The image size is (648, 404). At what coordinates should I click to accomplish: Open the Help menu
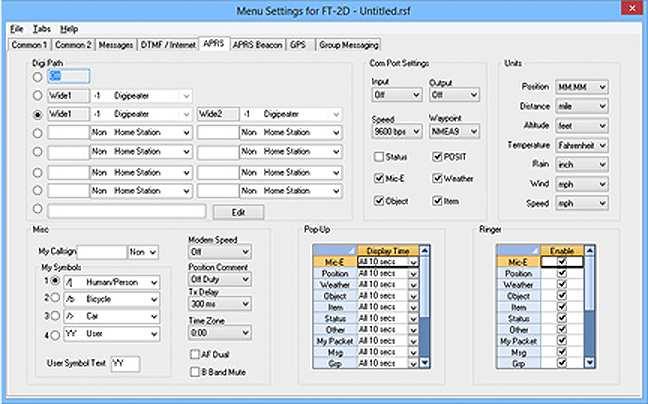coord(69,29)
